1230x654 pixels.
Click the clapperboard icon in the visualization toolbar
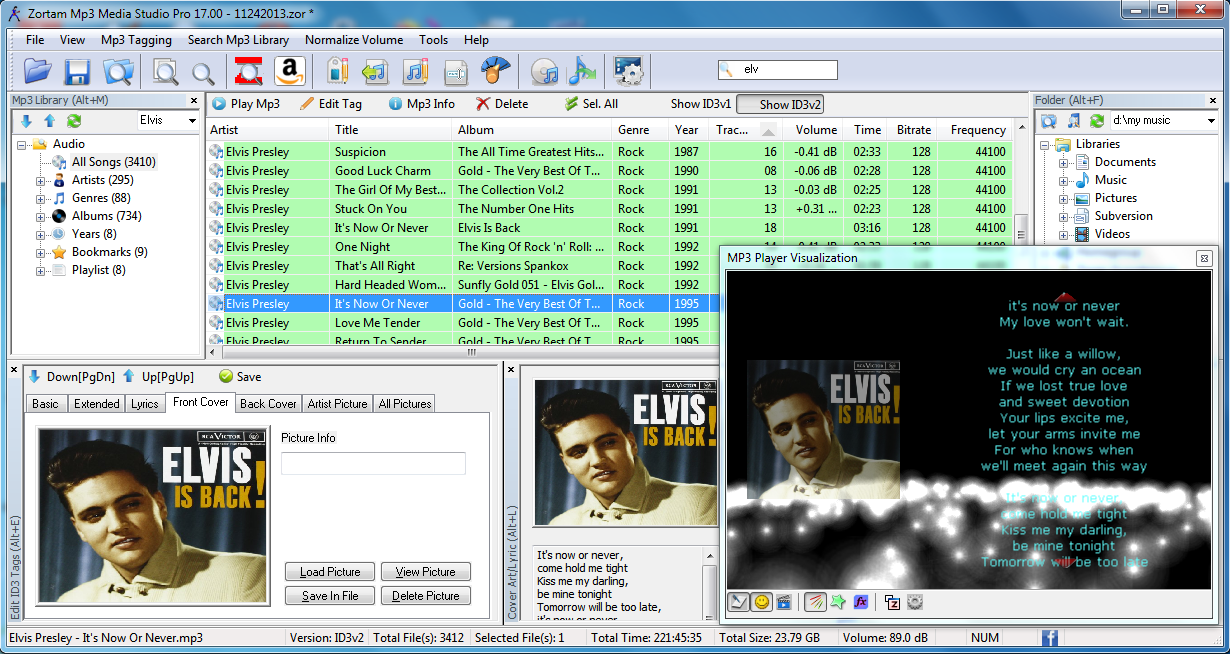784,602
